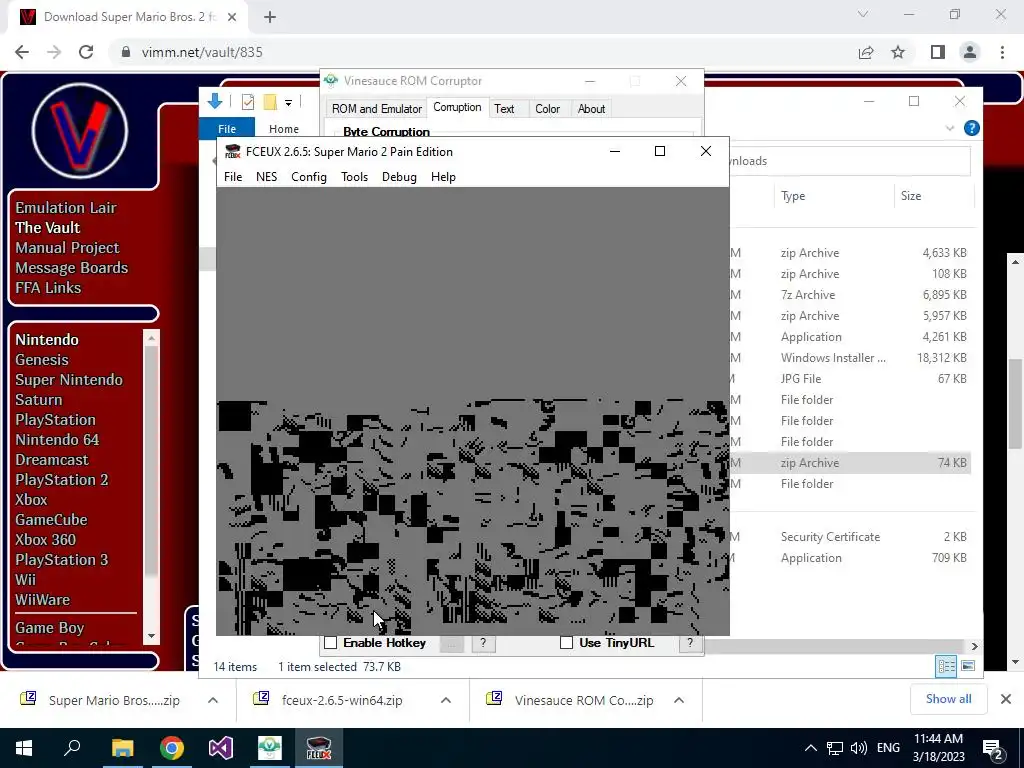Show hidden system tray icons
This screenshot has height=768, width=1024.
point(810,748)
